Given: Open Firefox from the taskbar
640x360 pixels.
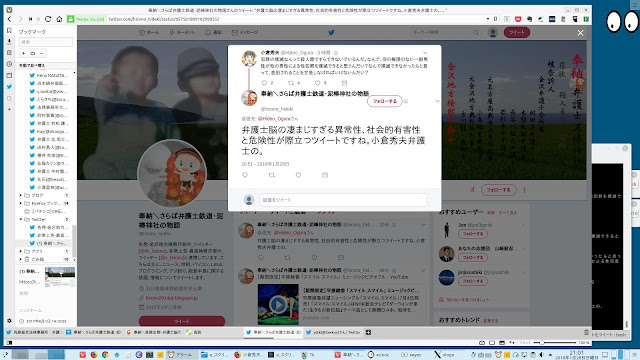Looking at the screenshot, I should tap(93, 355).
